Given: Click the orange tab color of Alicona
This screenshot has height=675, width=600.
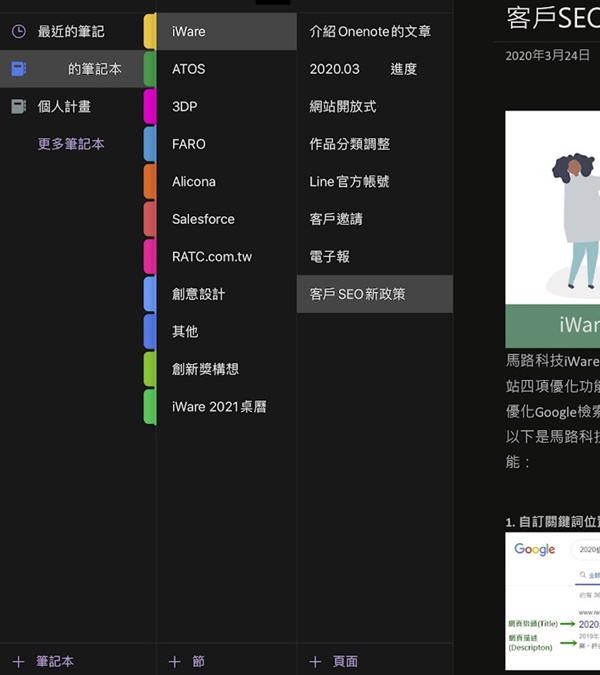Looking at the screenshot, I should click(x=150, y=182).
